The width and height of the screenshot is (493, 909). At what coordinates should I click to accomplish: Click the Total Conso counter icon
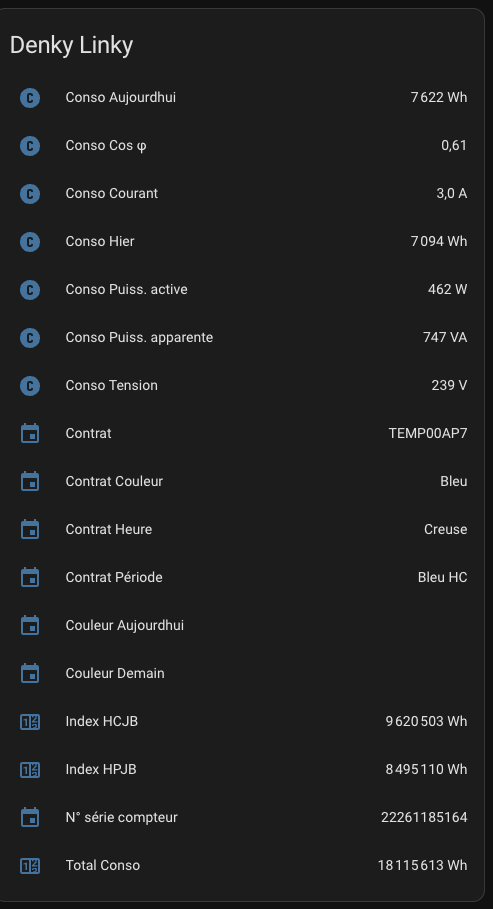(x=30, y=866)
